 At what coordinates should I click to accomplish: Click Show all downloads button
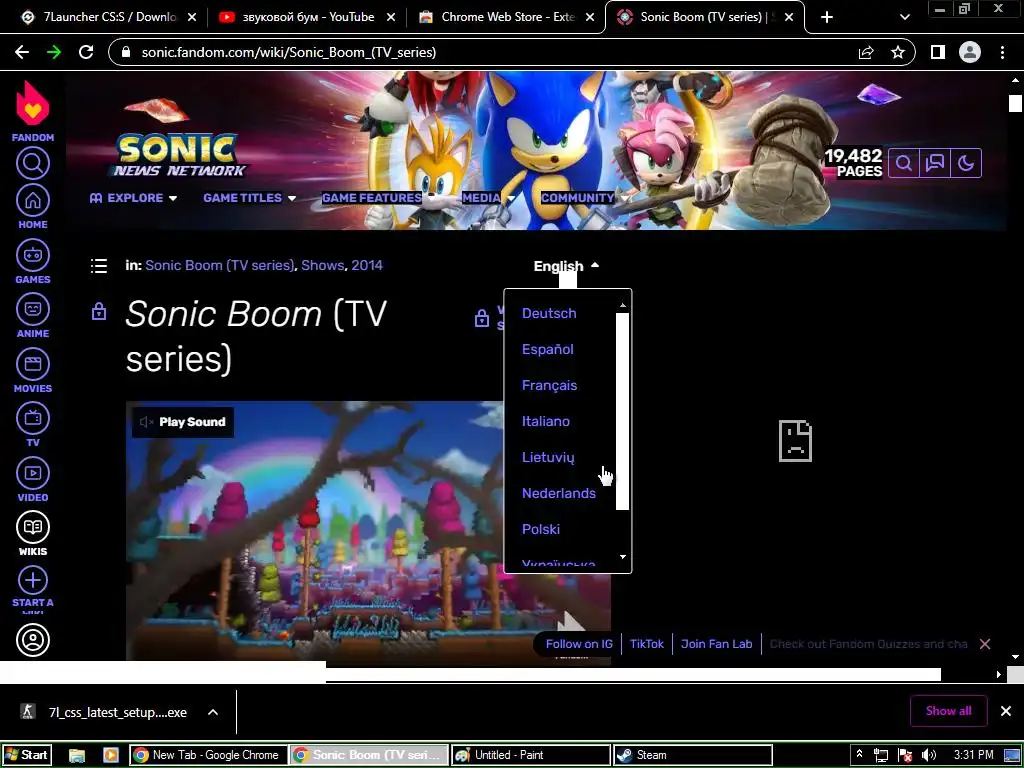pyautogui.click(x=948, y=711)
